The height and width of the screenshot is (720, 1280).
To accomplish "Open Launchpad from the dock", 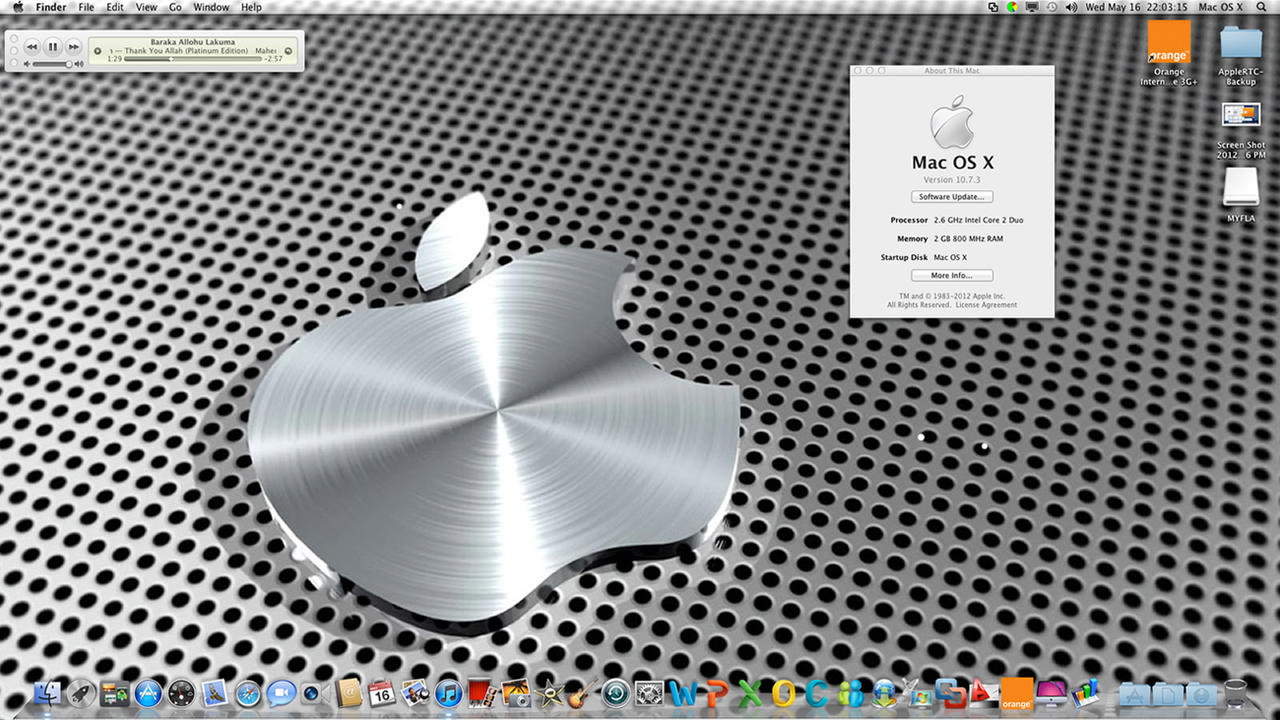I will click(82, 692).
